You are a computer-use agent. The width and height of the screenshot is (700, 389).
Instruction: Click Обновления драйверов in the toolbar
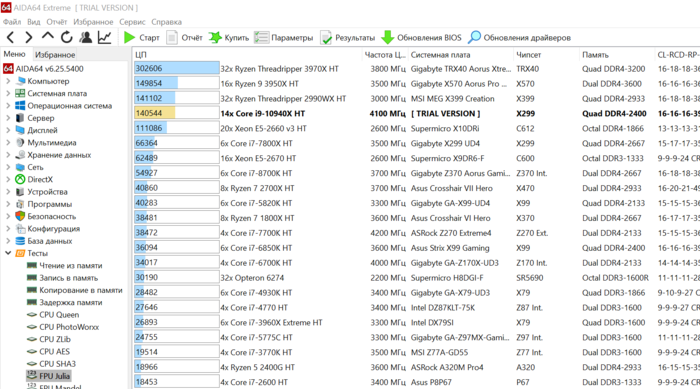[x=520, y=38]
